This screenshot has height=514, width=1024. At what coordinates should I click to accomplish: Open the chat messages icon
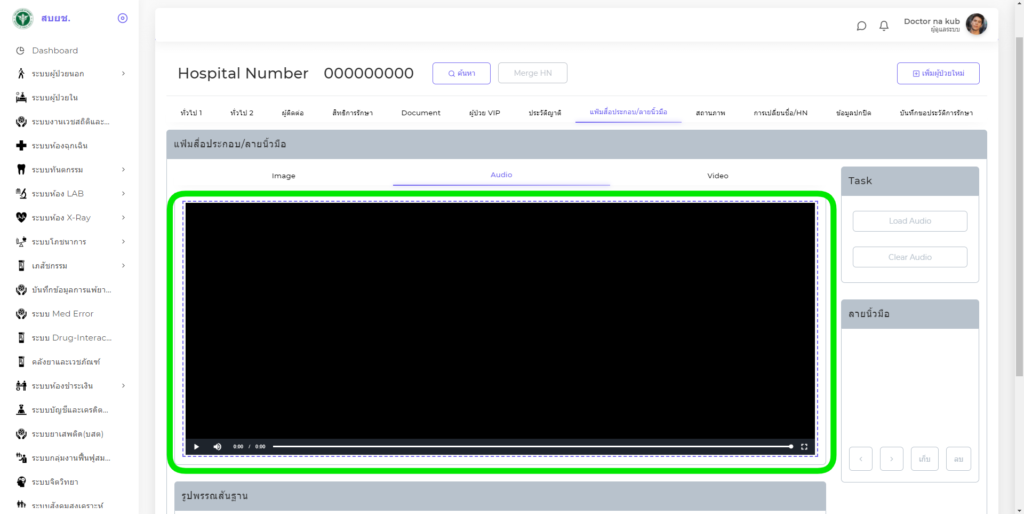point(861,26)
